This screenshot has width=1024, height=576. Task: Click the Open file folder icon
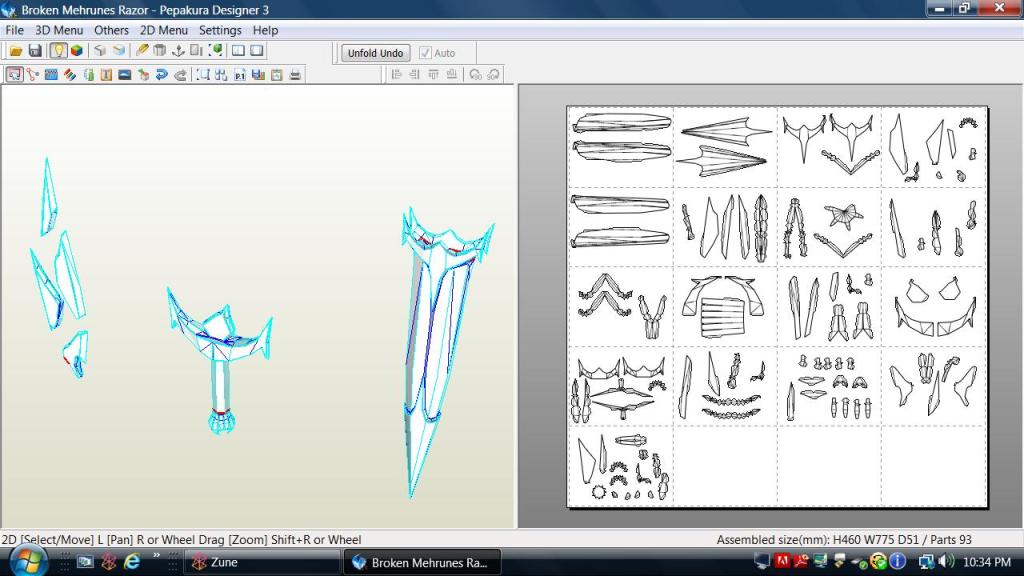(16, 50)
